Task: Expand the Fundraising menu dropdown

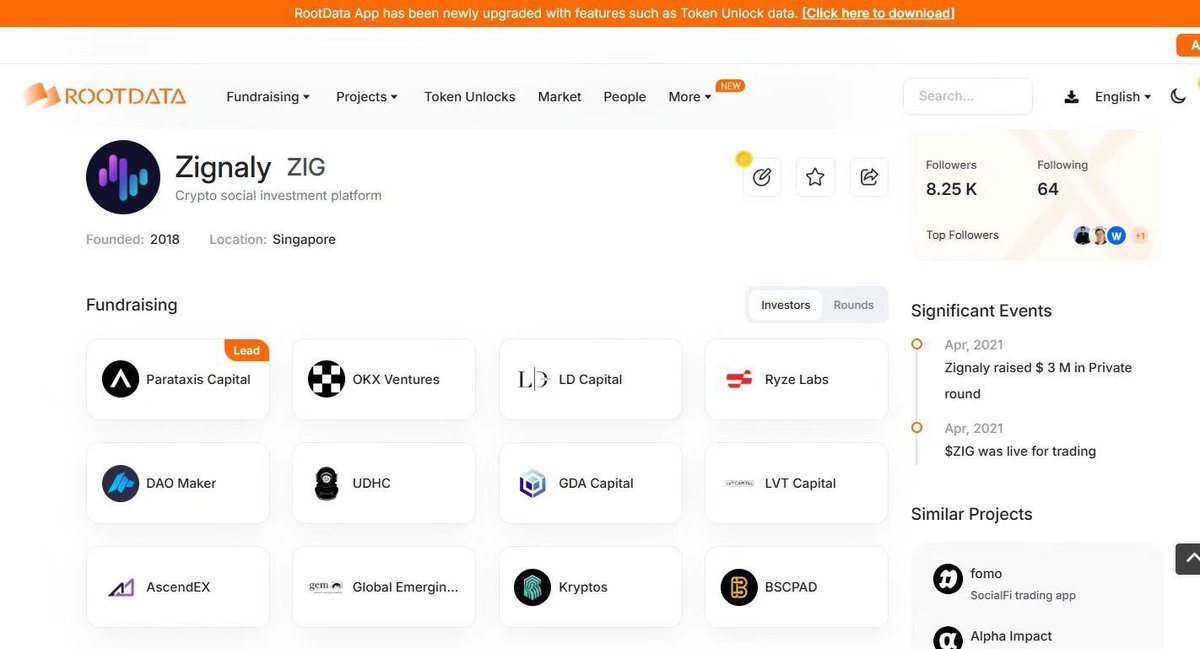Action: [268, 97]
